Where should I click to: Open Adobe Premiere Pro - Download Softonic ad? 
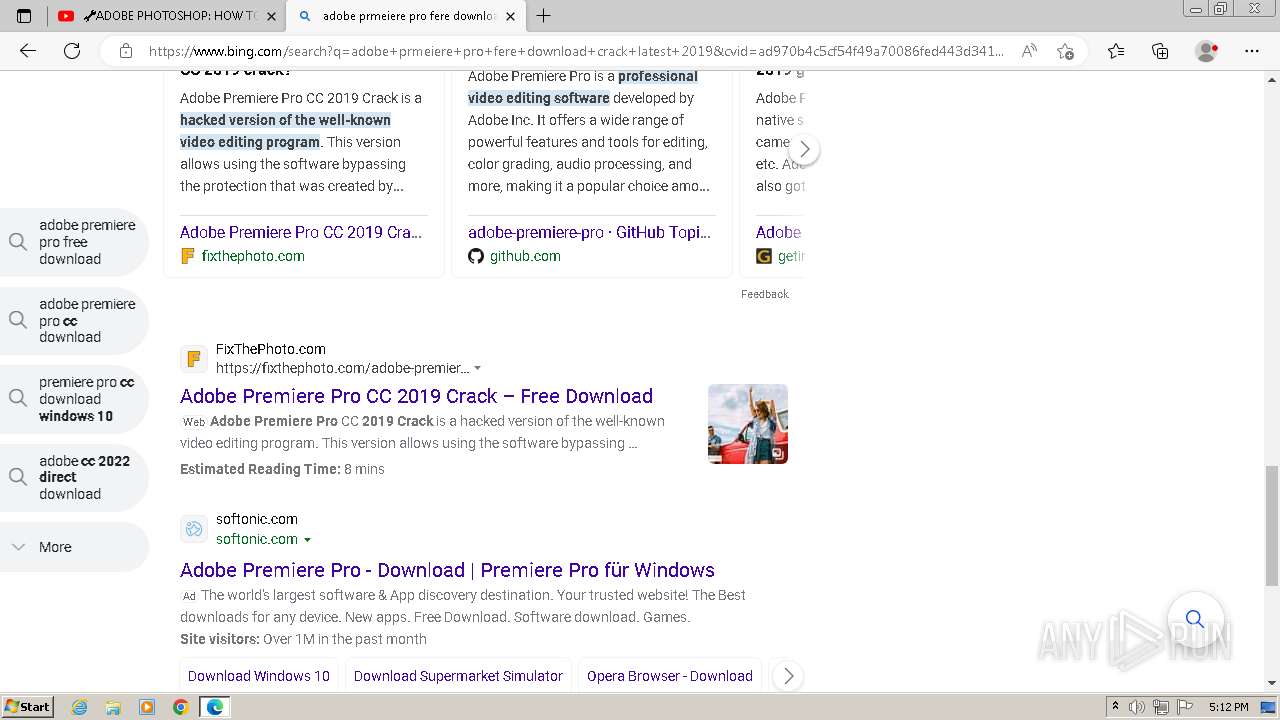tap(447, 570)
